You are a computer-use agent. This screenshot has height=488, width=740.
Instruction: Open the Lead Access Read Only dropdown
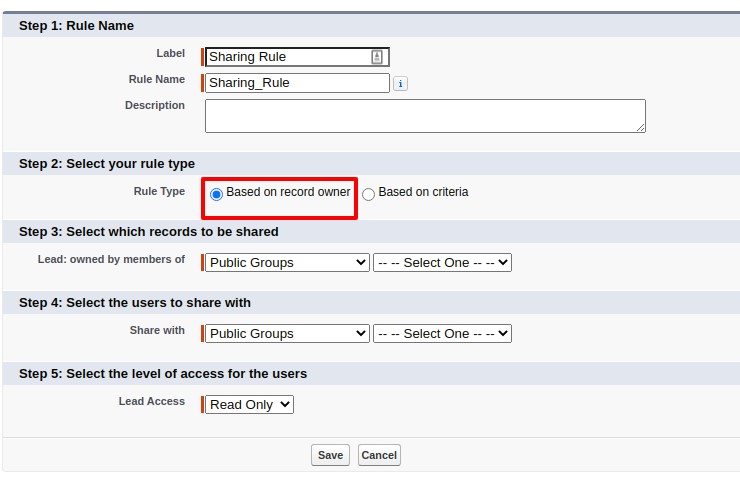coord(249,405)
